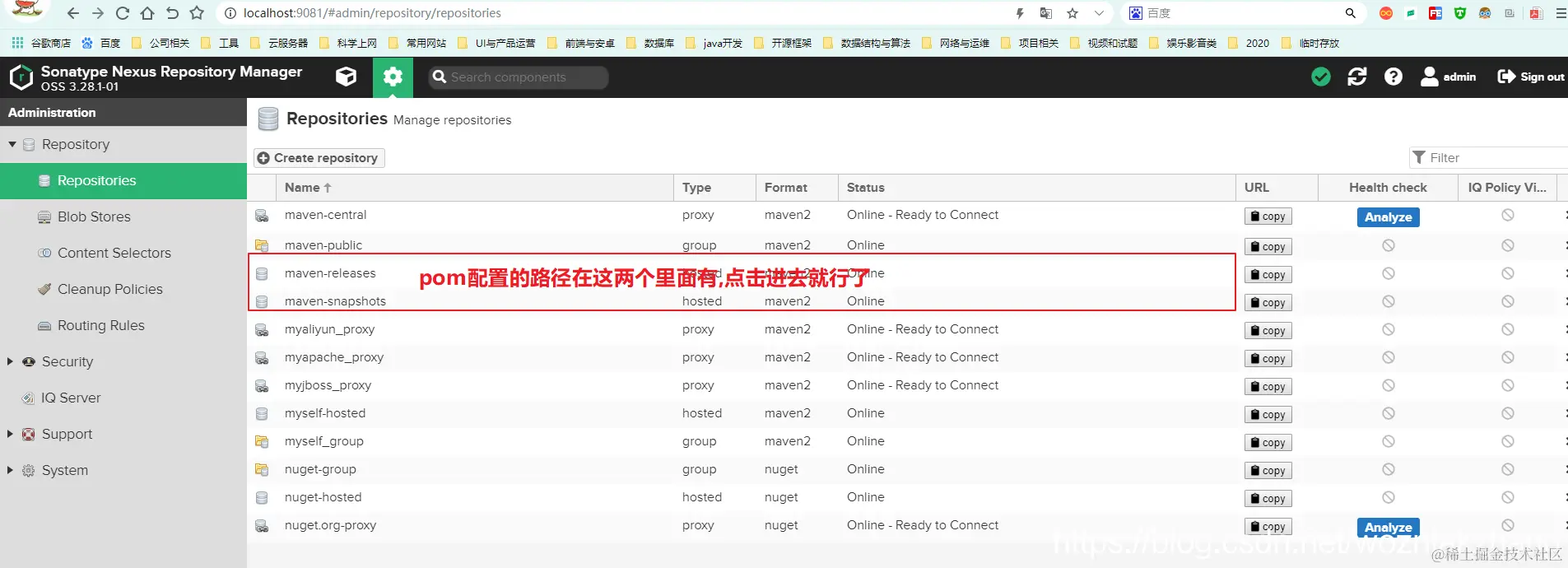Sort by the Type column header
The height and width of the screenshot is (568, 1568).
coord(714,187)
